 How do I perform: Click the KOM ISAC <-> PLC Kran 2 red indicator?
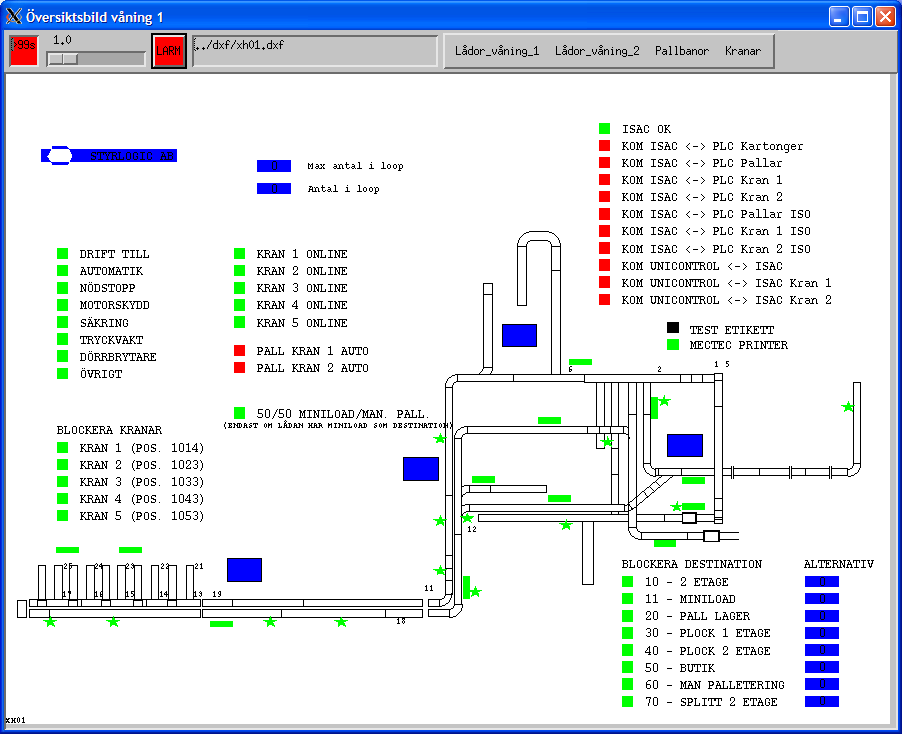(604, 196)
